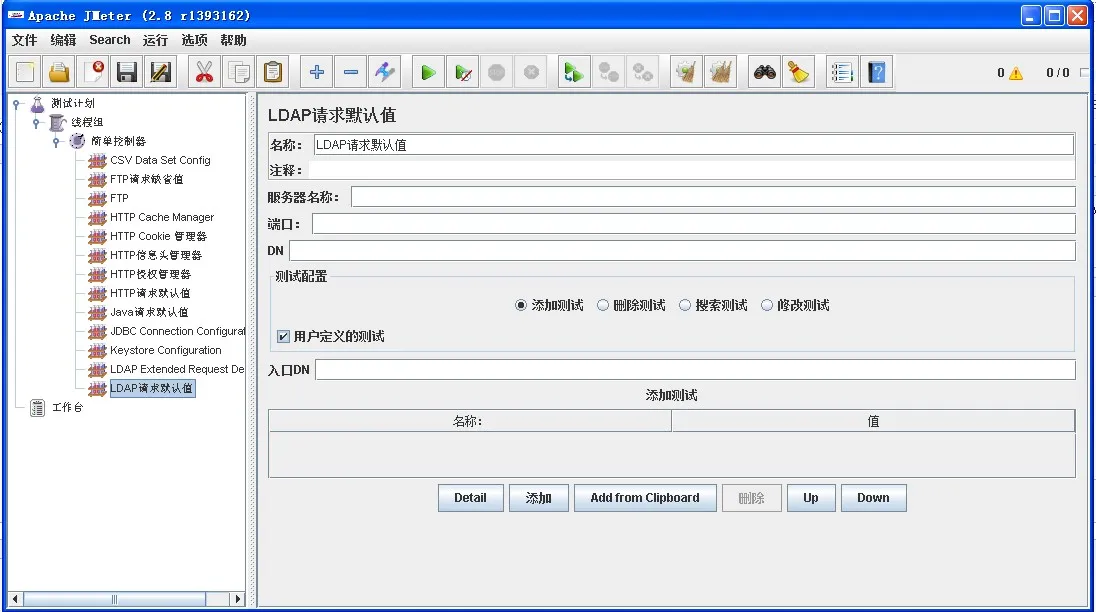Open the 文件 menu

click(x=24, y=40)
